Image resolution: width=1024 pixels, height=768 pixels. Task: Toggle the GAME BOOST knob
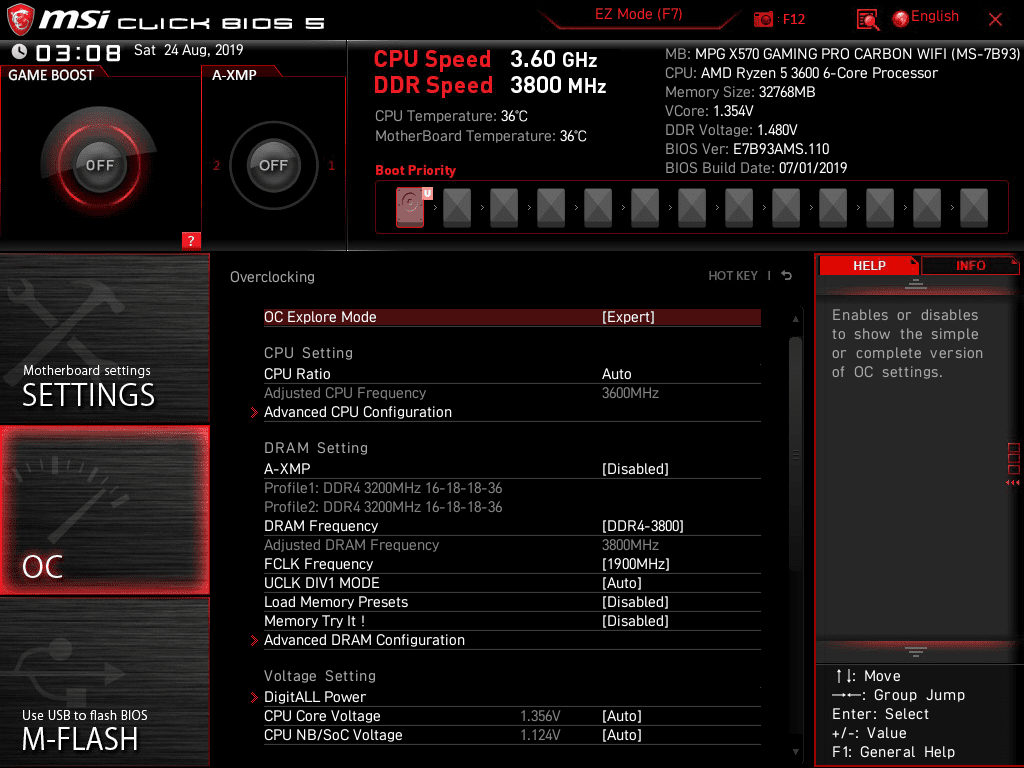99,165
